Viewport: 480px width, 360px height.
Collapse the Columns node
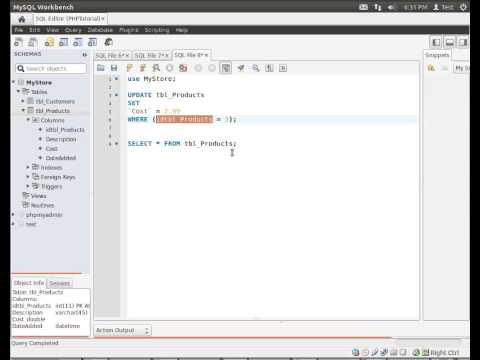coord(28,120)
